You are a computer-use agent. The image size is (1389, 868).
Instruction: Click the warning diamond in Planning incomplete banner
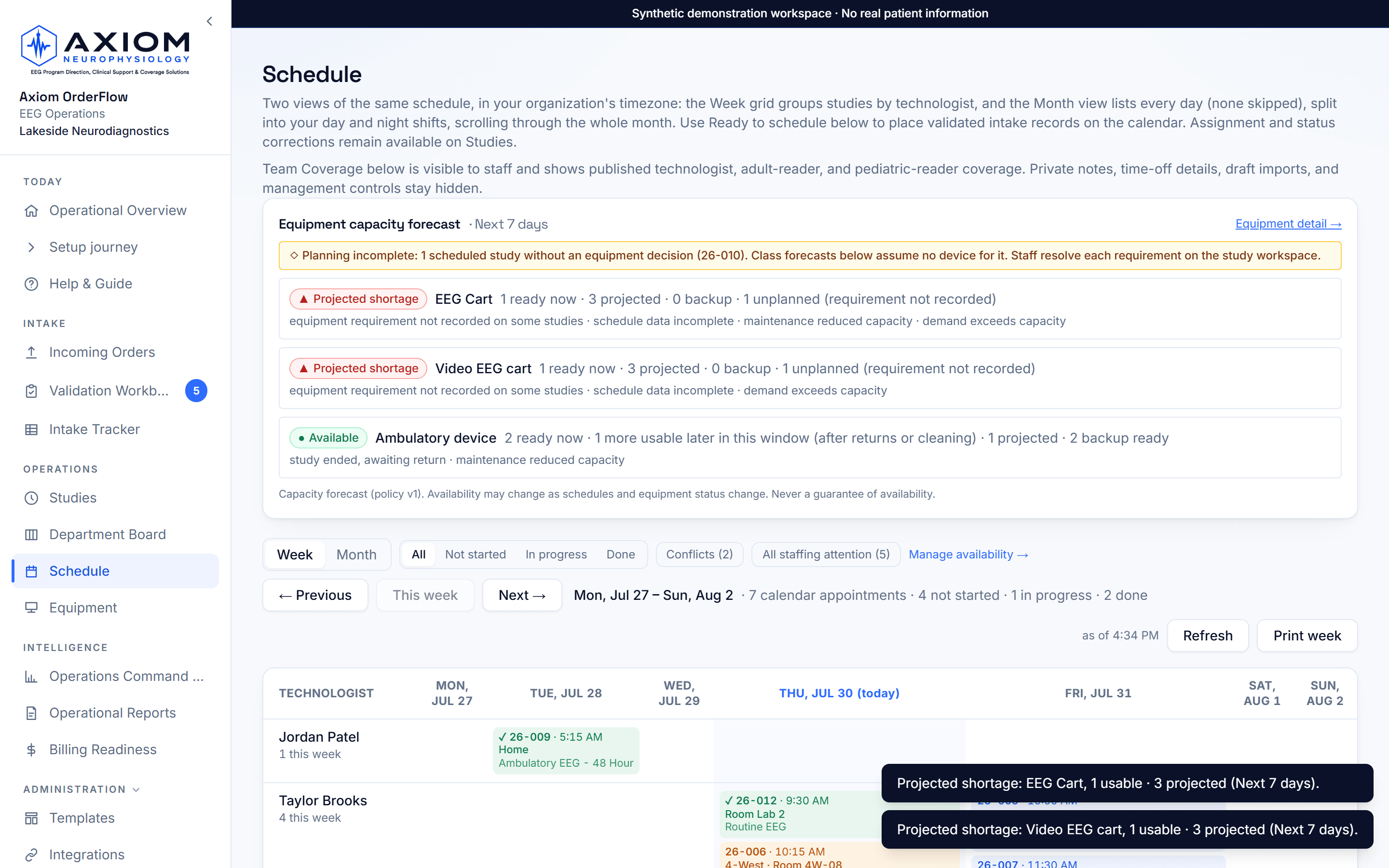(x=294, y=256)
